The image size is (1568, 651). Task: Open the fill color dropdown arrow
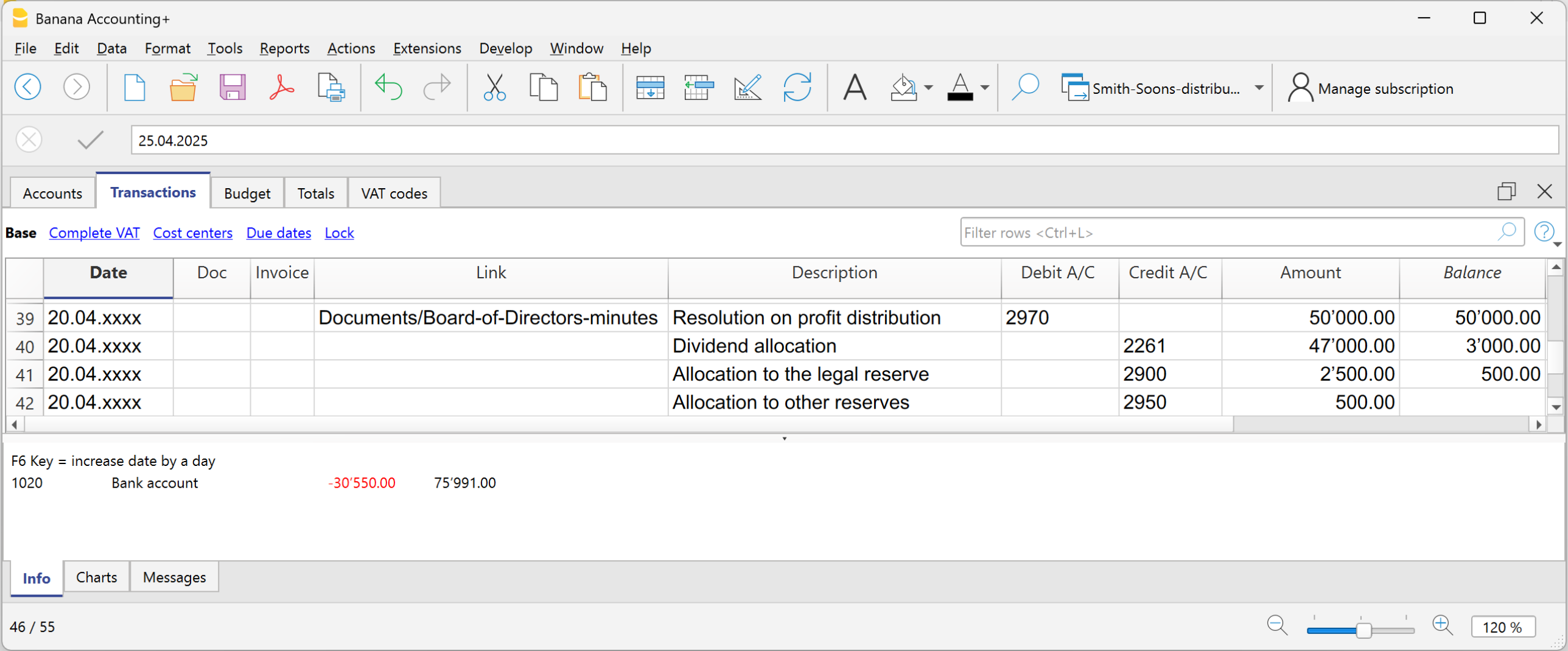pyautogui.click(x=928, y=88)
